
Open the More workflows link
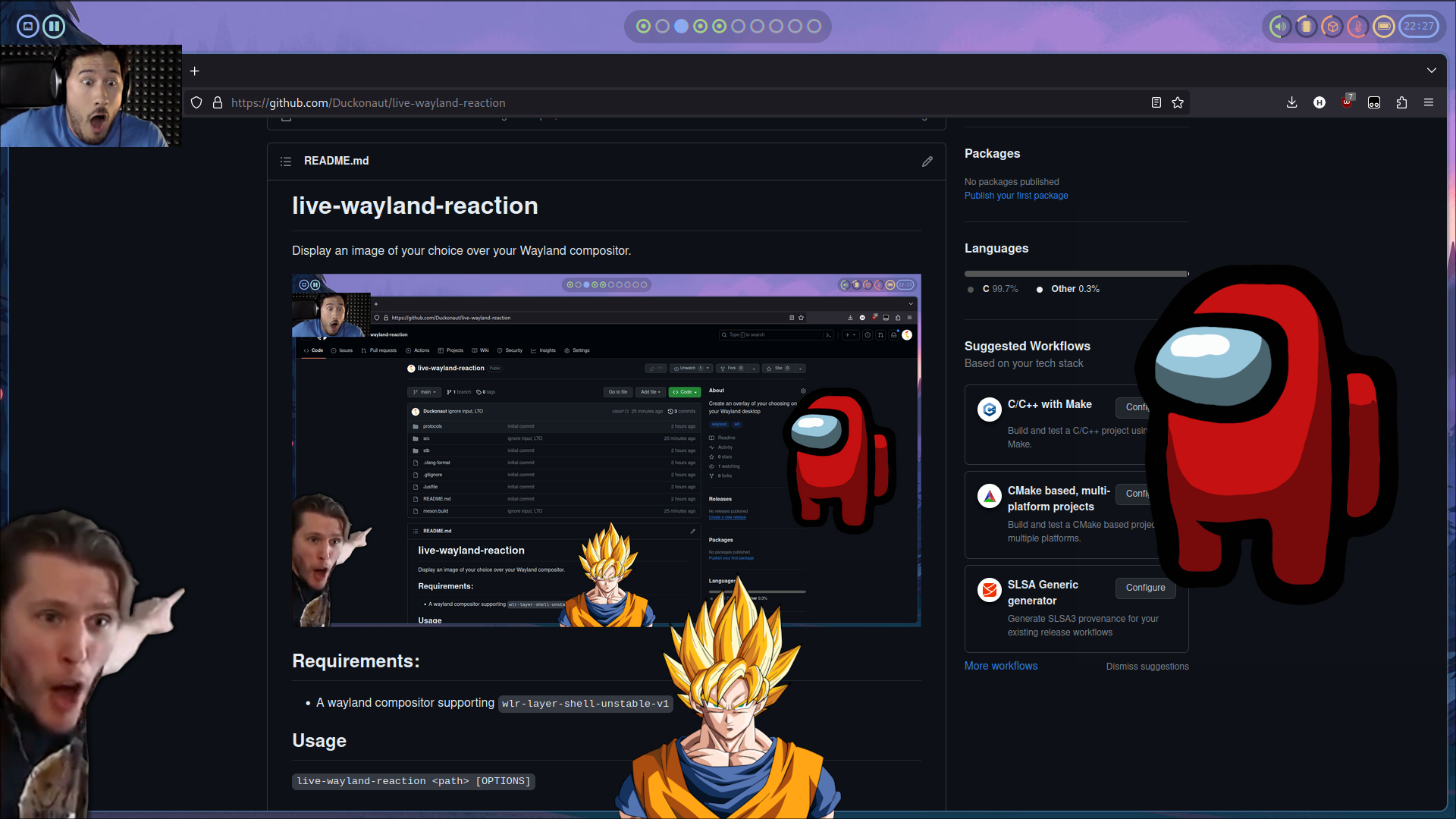[1000, 666]
